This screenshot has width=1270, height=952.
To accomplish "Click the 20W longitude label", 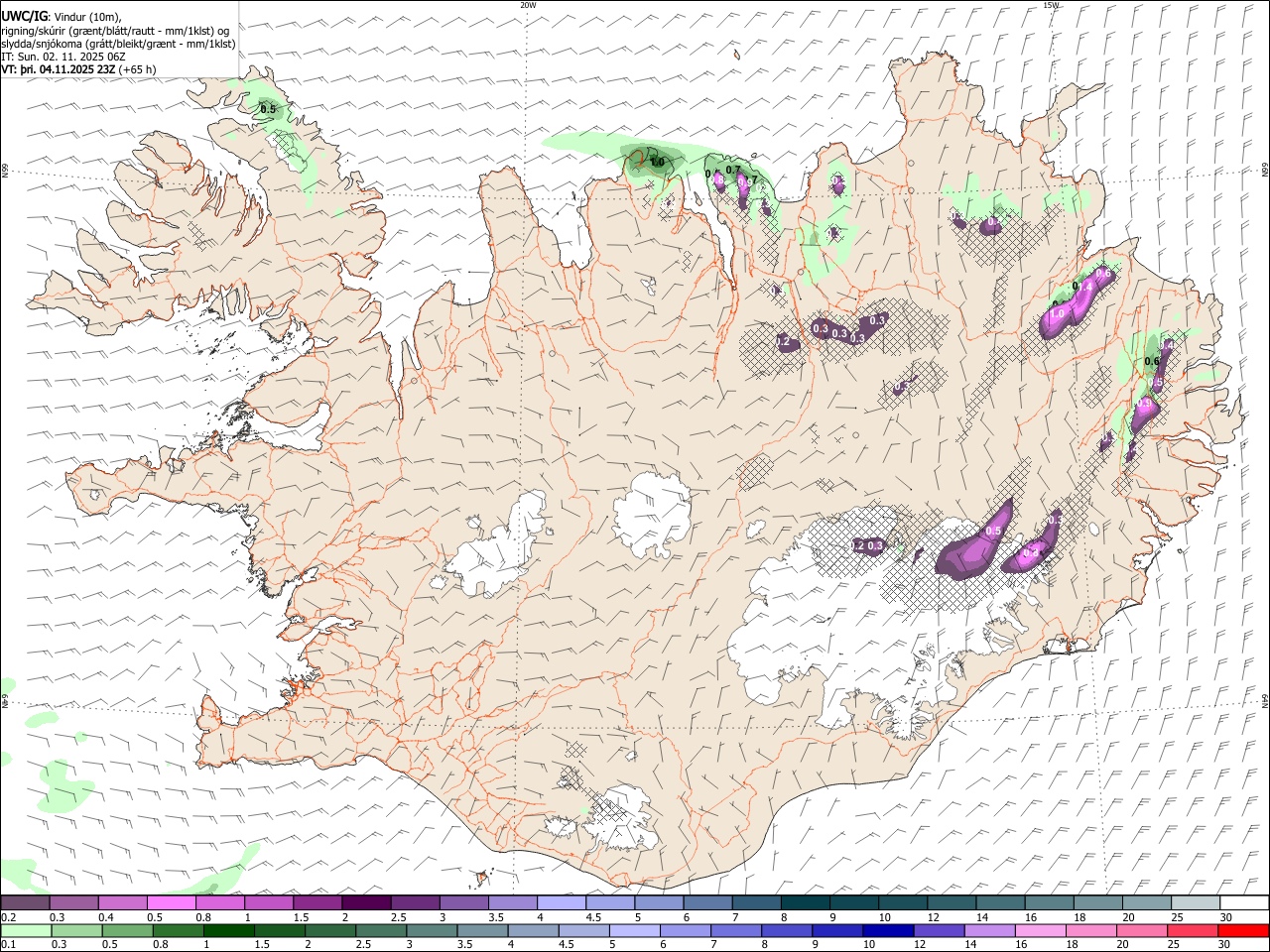I will point(529,5).
